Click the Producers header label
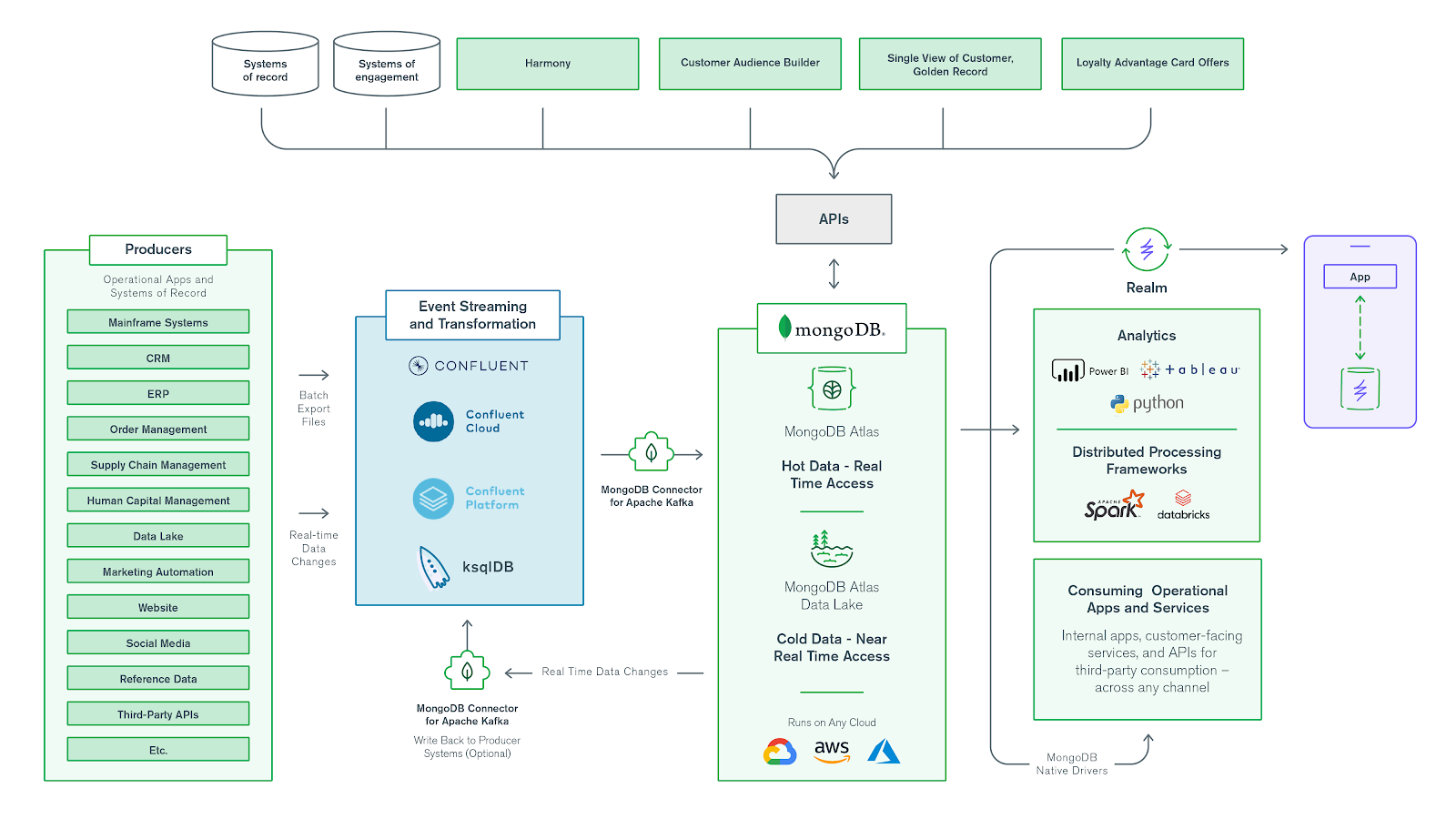Image resolution: width=1456 pixels, height=819 pixels. click(x=158, y=249)
